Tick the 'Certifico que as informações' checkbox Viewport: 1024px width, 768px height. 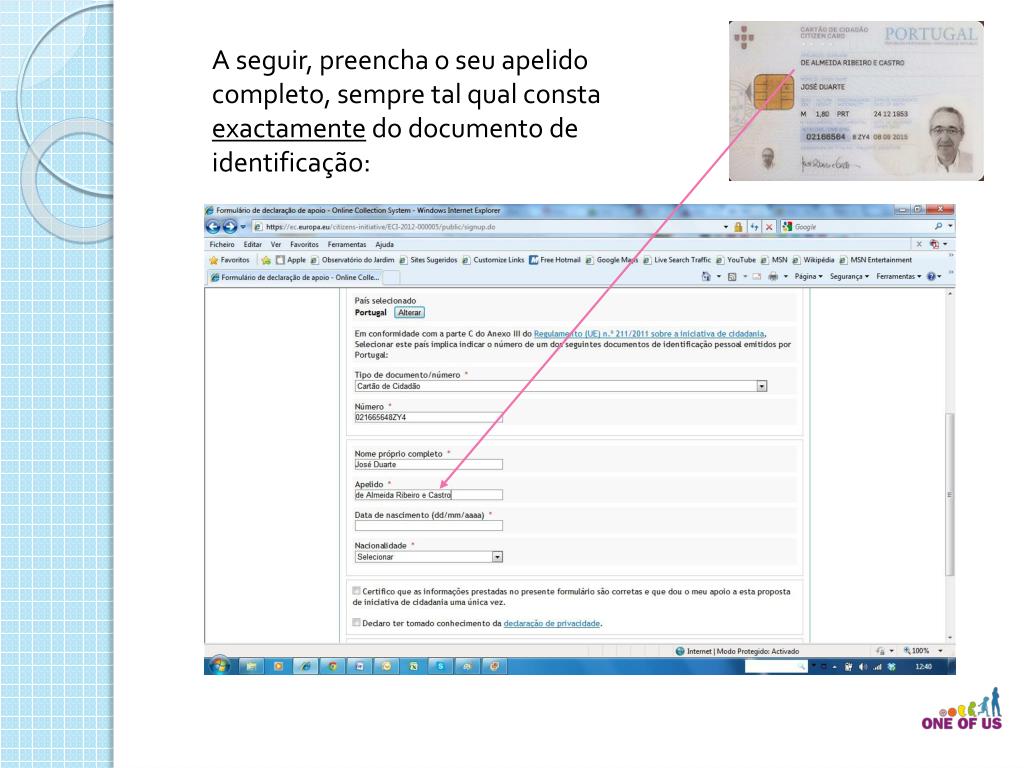pos(357,591)
